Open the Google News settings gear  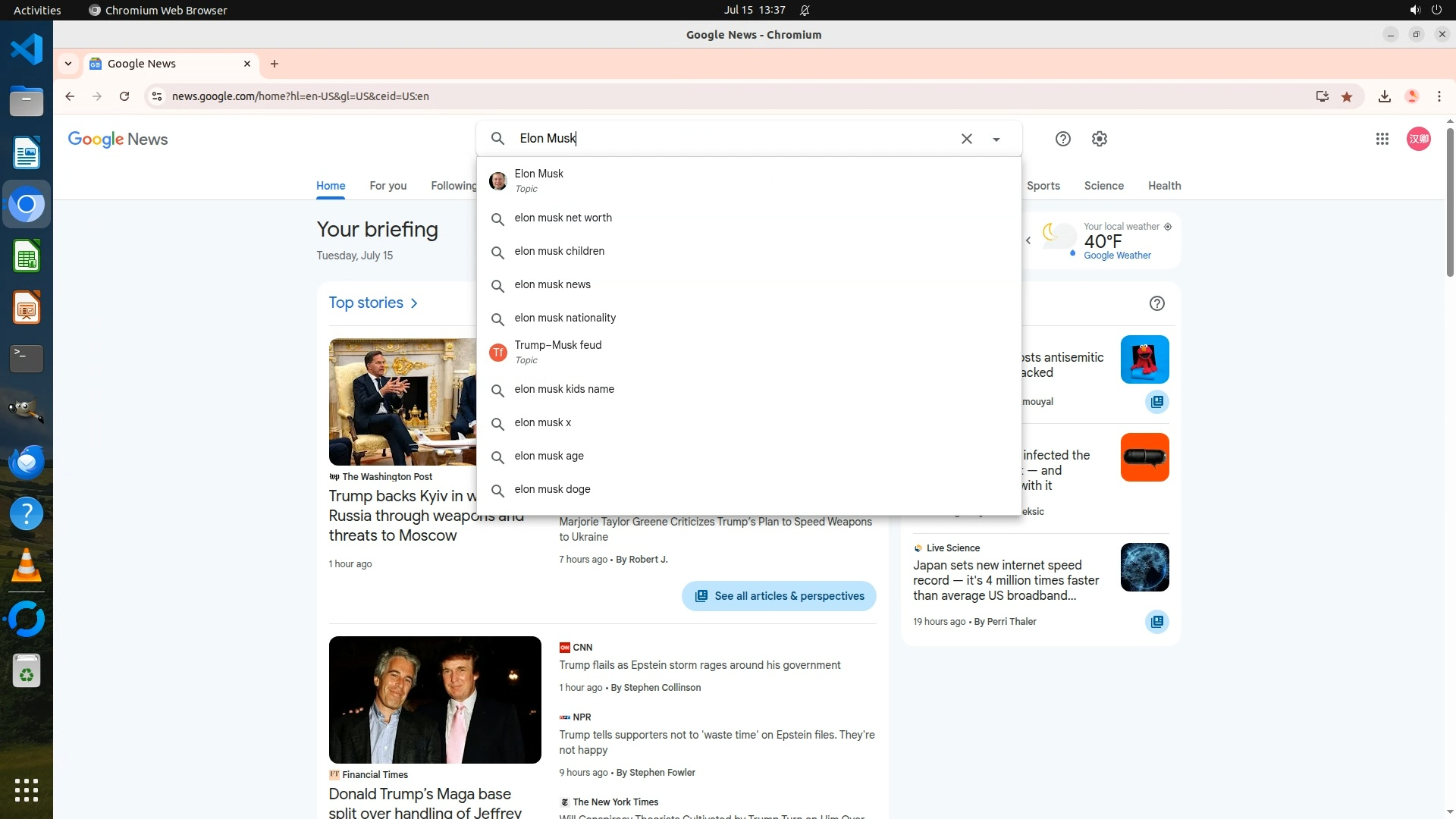point(1099,139)
